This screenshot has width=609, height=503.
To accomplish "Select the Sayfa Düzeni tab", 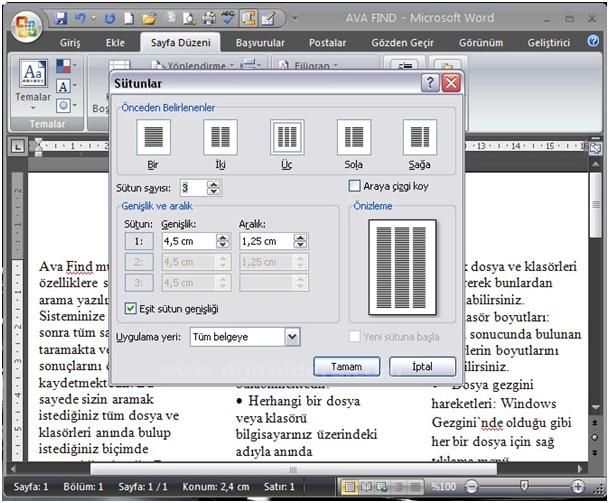I will tap(181, 43).
